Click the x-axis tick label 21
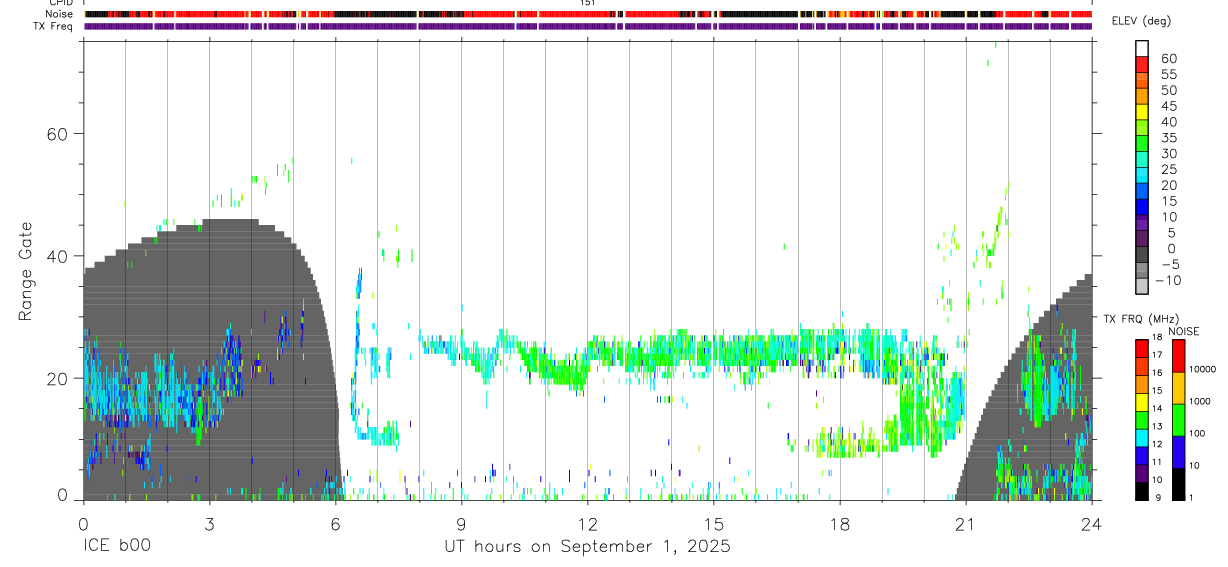 [x=965, y=522]
